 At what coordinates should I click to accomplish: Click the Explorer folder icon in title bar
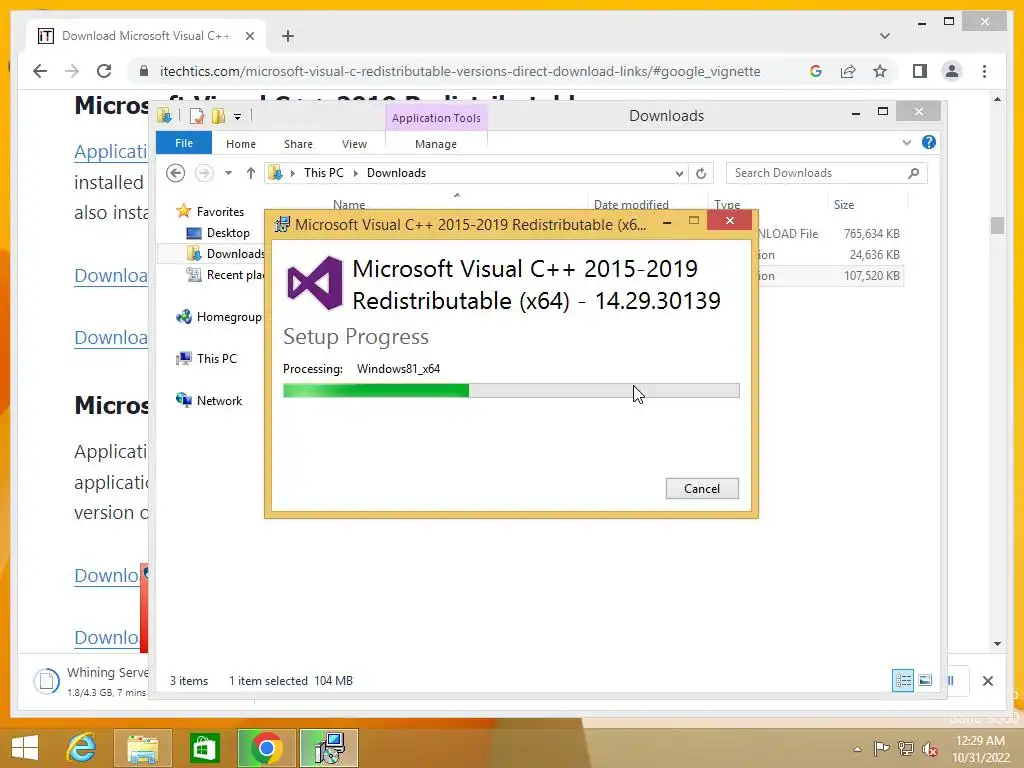point(165,116)
